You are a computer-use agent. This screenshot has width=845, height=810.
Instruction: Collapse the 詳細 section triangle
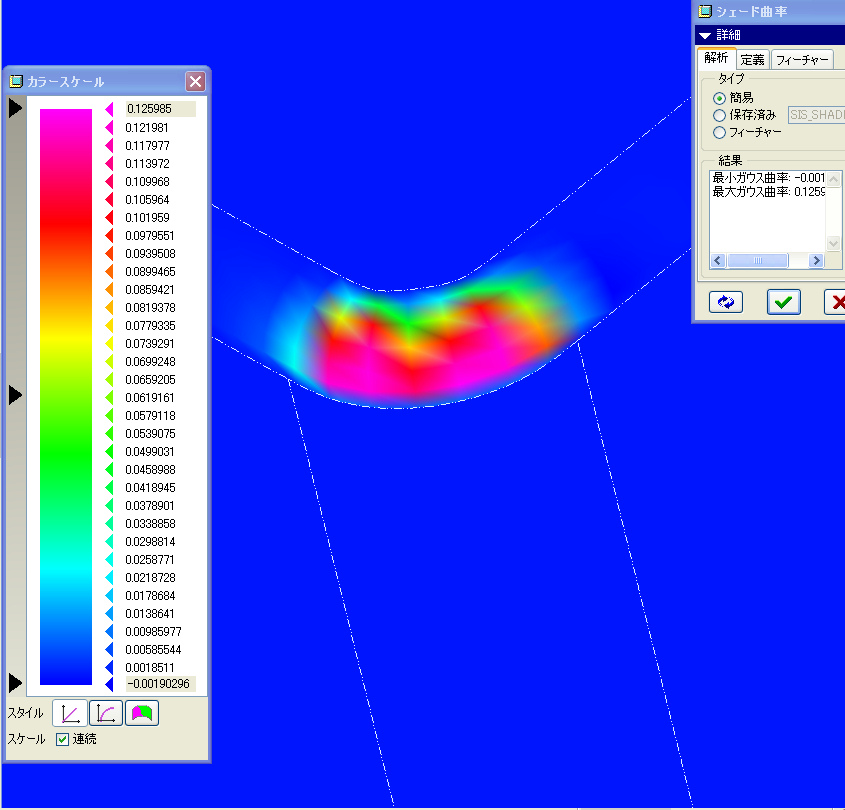[x=705, y=35]
